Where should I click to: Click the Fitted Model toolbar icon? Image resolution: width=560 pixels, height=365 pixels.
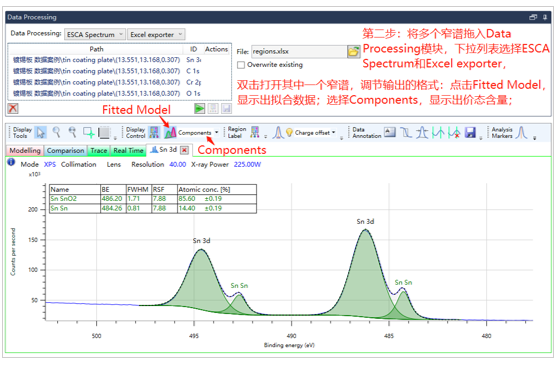tap(170, 132)
